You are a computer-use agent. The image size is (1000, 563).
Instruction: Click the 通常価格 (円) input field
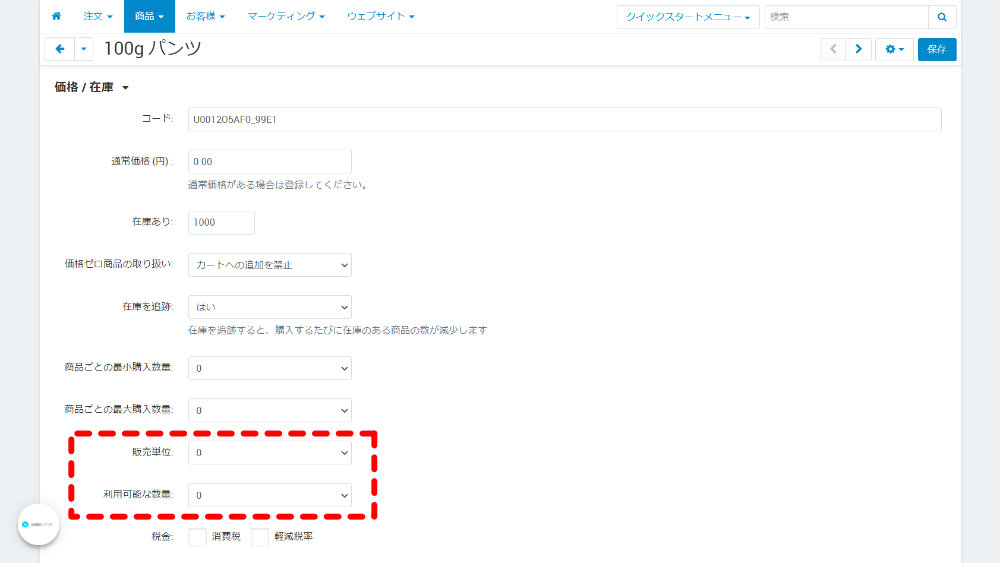(x=270, y=161)
